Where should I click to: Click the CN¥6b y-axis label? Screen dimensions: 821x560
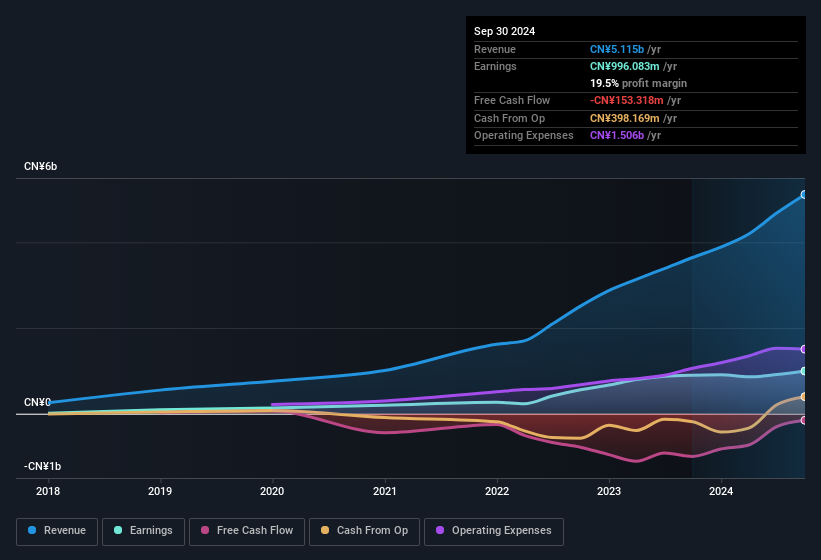coord(40,166)
